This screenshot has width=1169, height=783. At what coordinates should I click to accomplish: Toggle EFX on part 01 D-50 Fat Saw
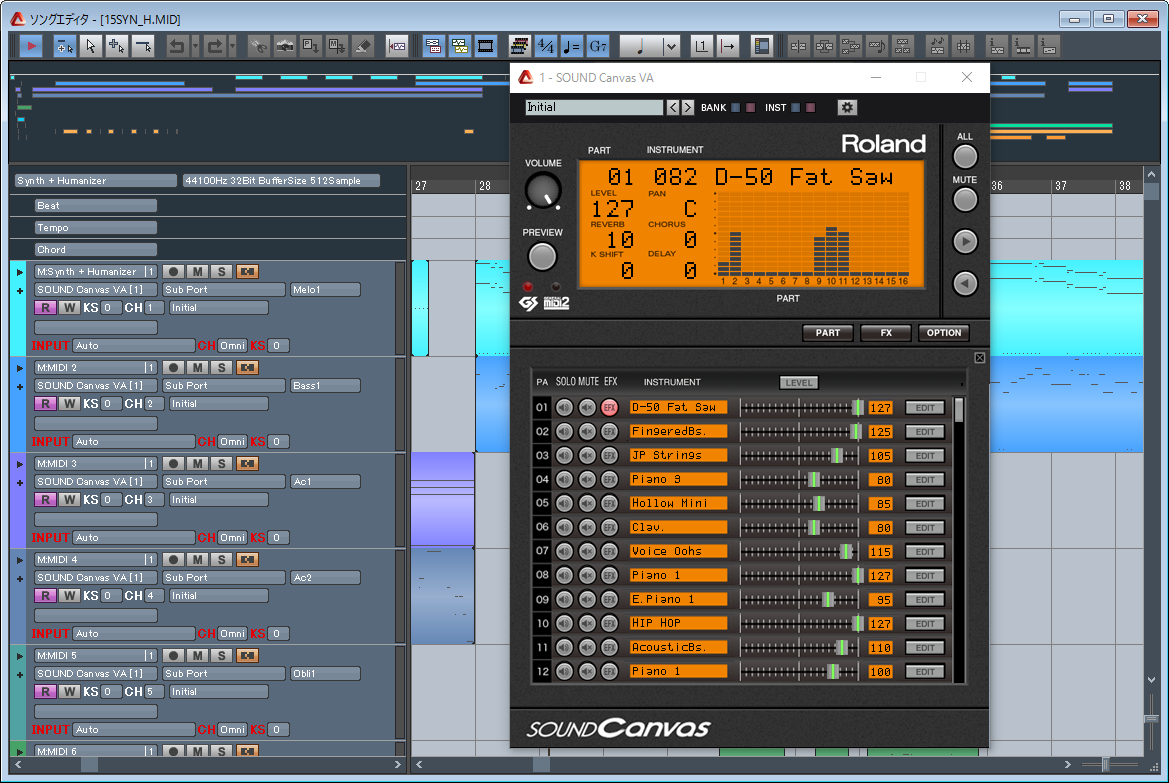(x=609, y=408)
